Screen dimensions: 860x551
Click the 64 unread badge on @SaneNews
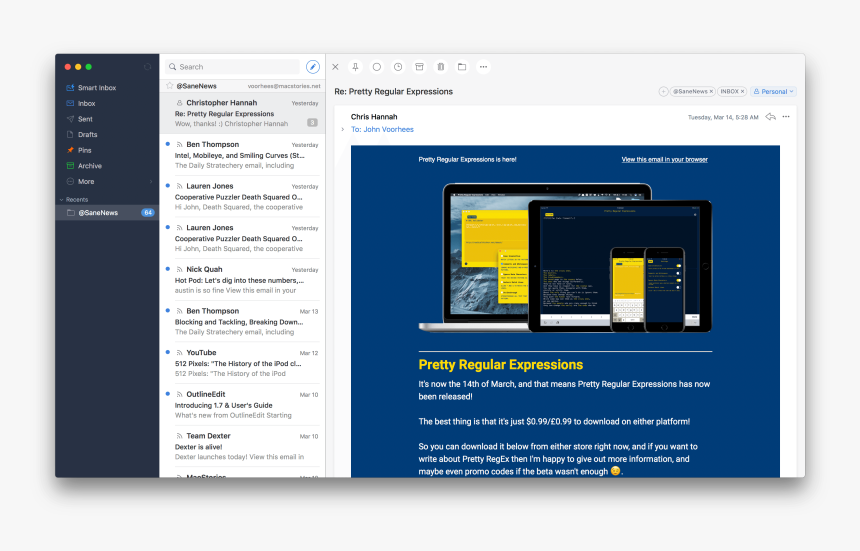(x=148, y=213)
